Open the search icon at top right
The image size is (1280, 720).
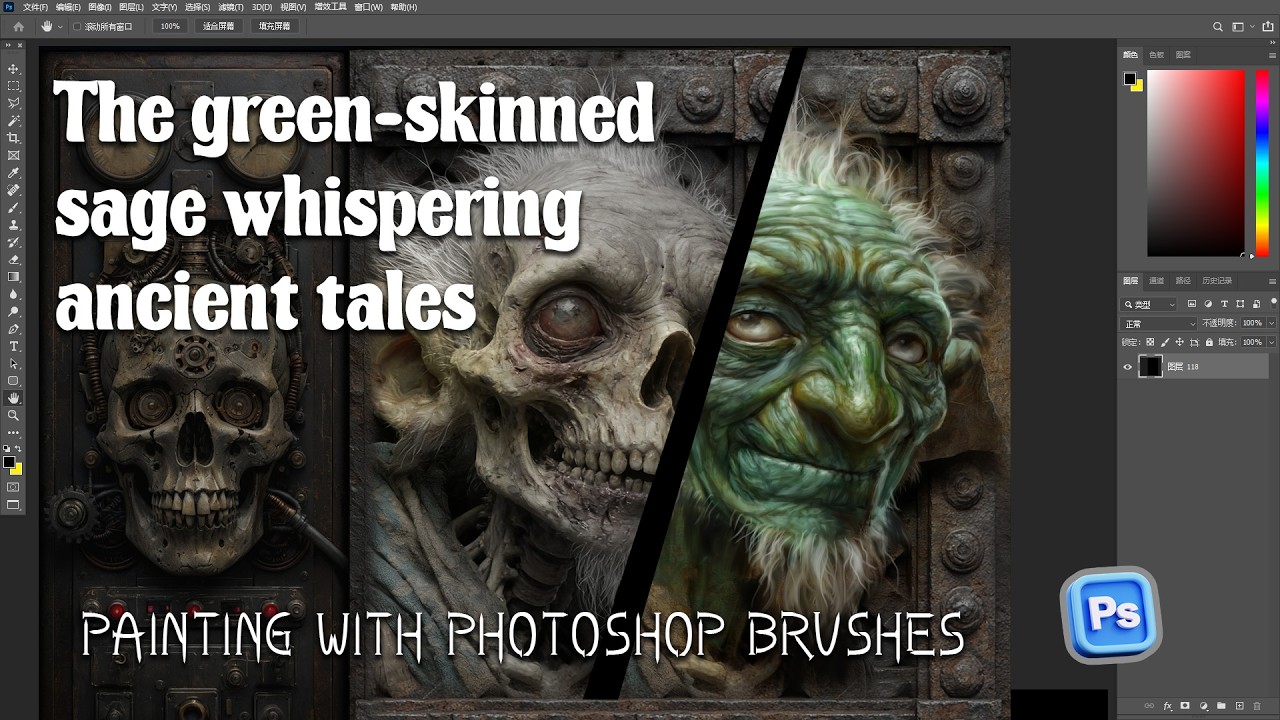[x=1218, y=26]
